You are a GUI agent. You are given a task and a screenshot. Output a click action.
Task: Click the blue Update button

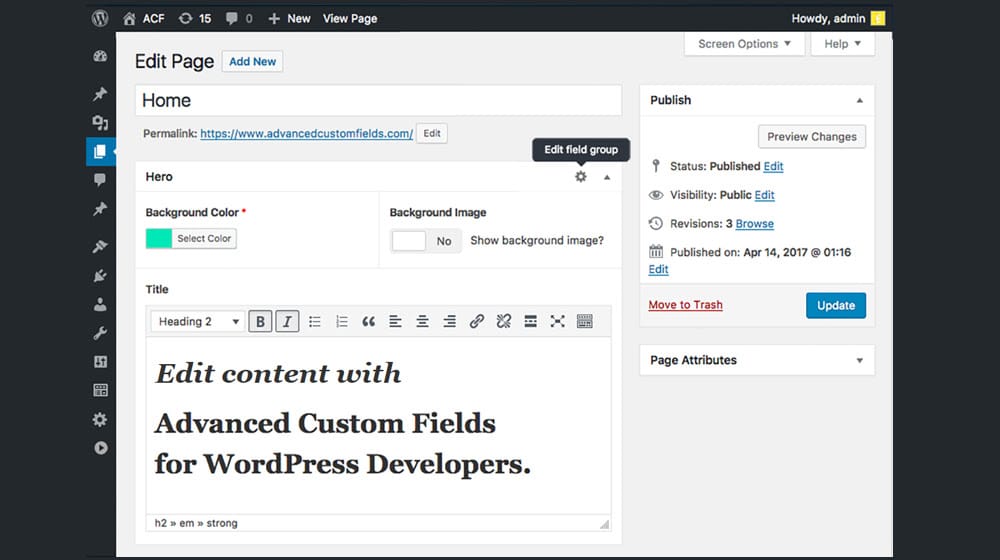pos(836,306)
